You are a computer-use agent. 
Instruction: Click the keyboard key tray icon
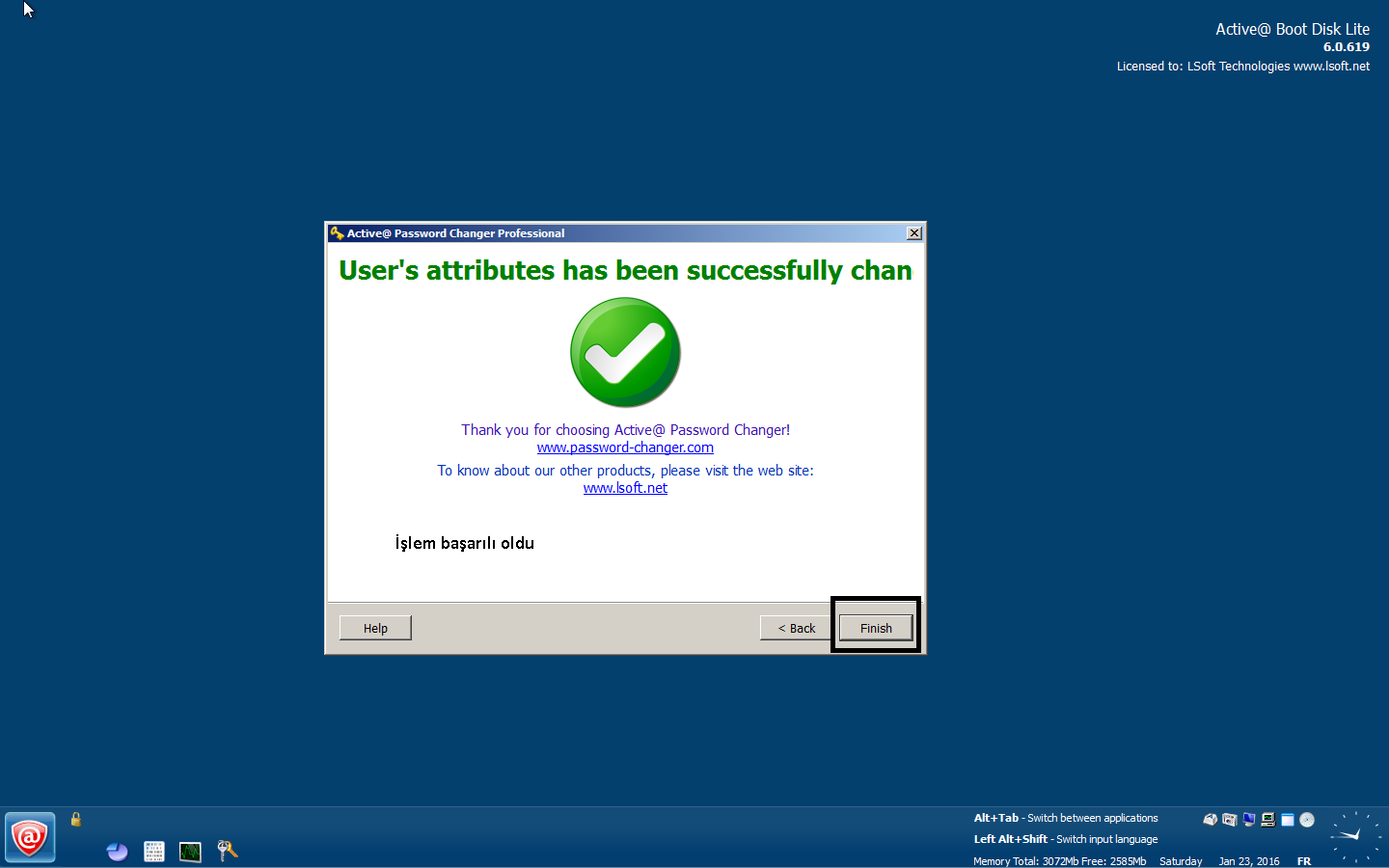click(x=1210, y=820)
